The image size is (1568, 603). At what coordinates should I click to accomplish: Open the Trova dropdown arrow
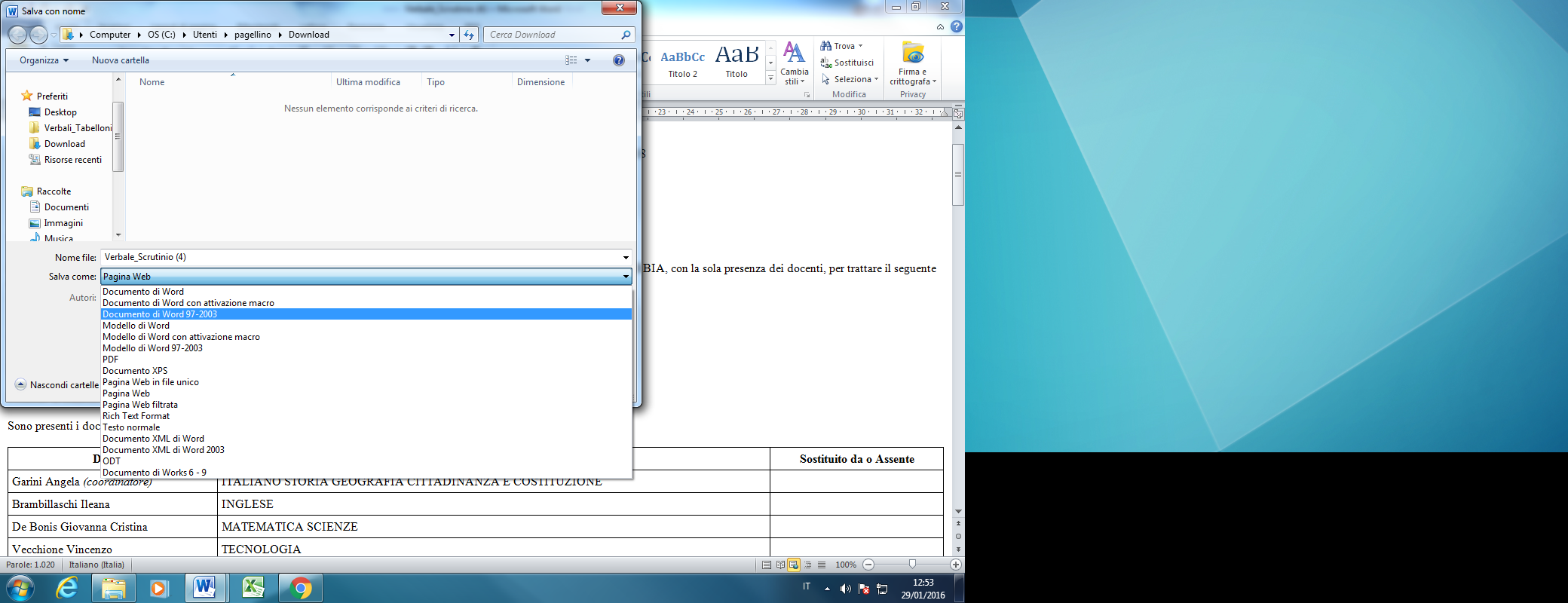tap(860, 46)
